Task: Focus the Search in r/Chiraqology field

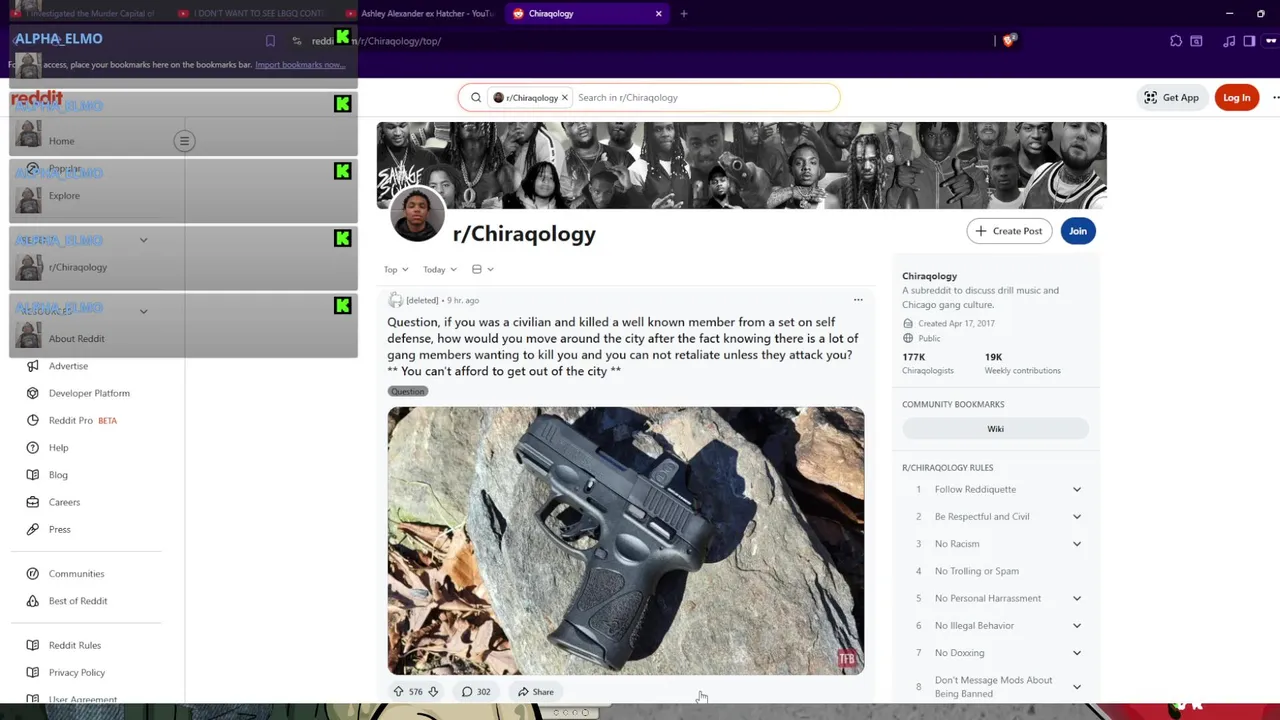Action: pyautogui.click(x=705, y=98)
